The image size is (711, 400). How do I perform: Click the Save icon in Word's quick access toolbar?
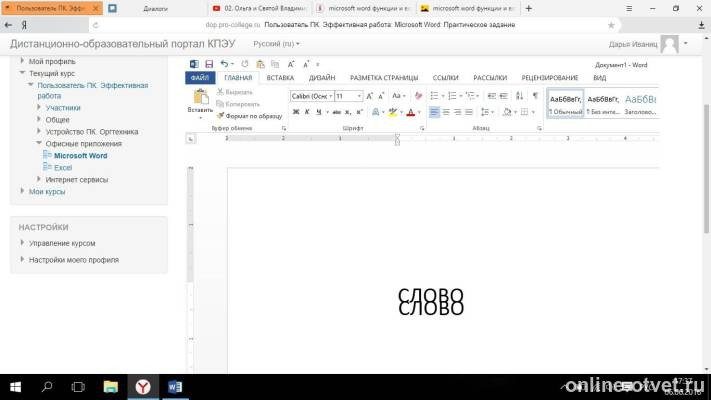pyautogui.click(x=209, y=64)
